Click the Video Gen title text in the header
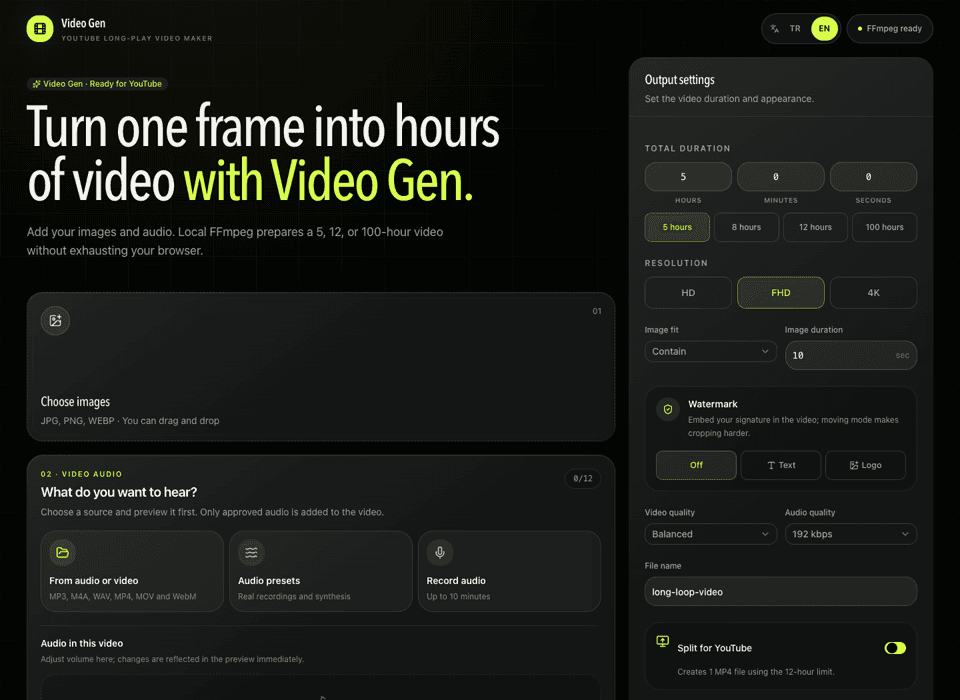 tap(83, 23)
